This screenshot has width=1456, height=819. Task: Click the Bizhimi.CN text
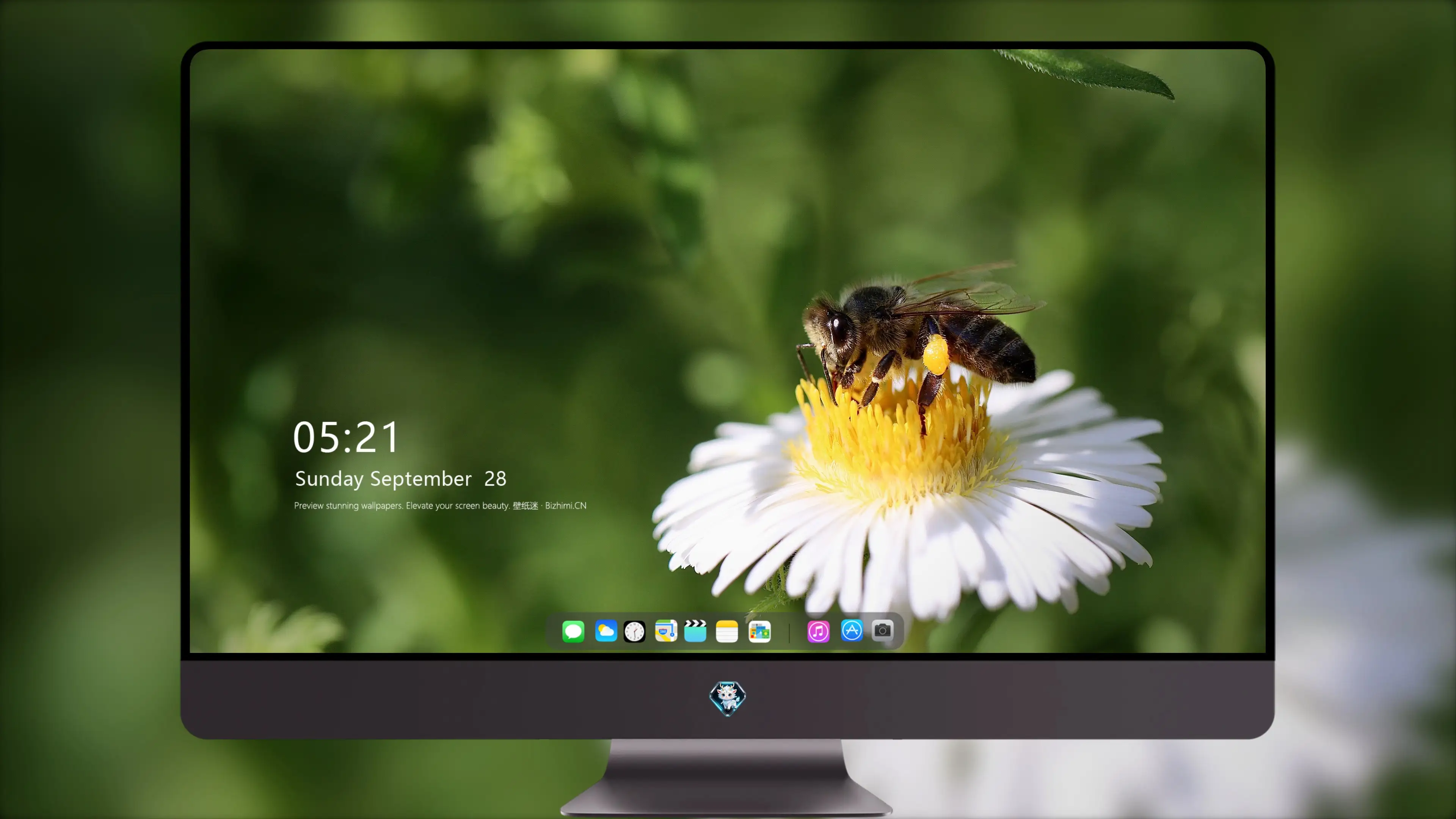[x=565, y=505]
